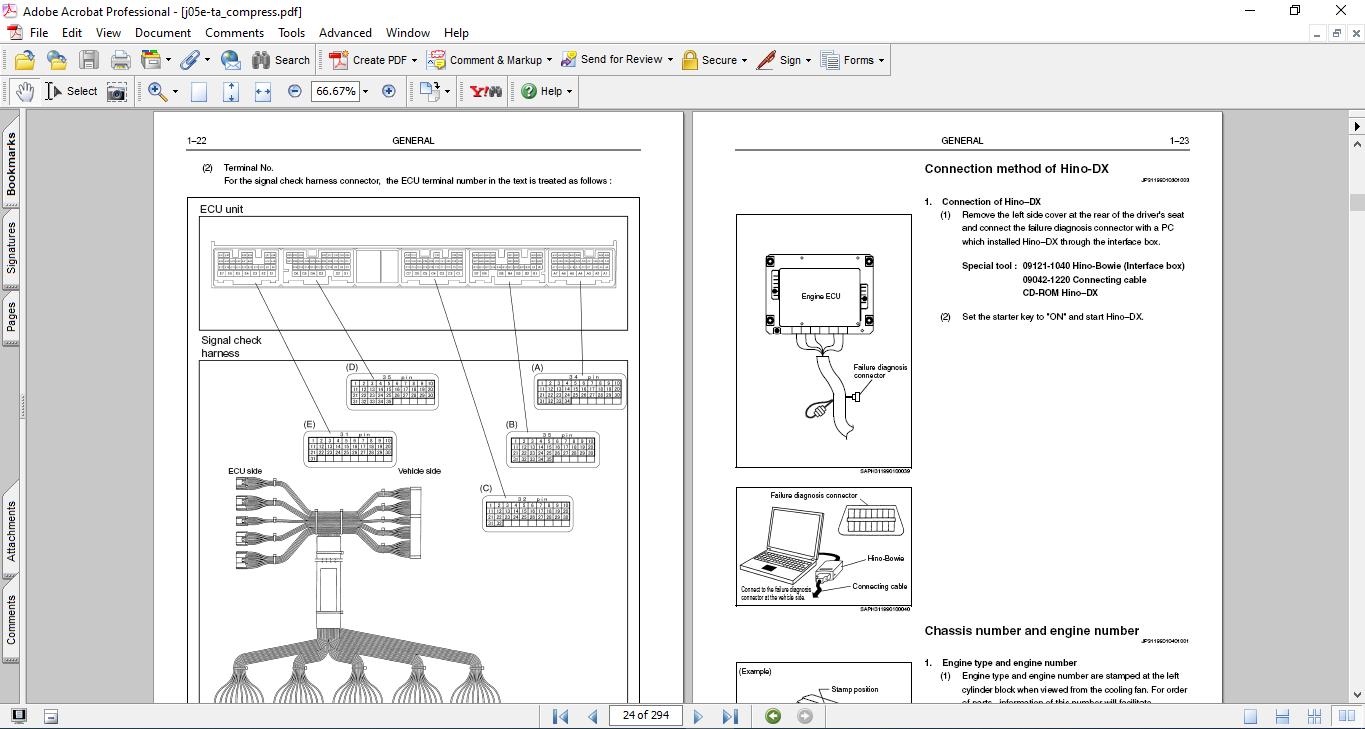Image resolution: width=1365 pixels, height=729 pixels.
Task: Click the Zoom Out minus button
Action: click(x=294, y=91)
